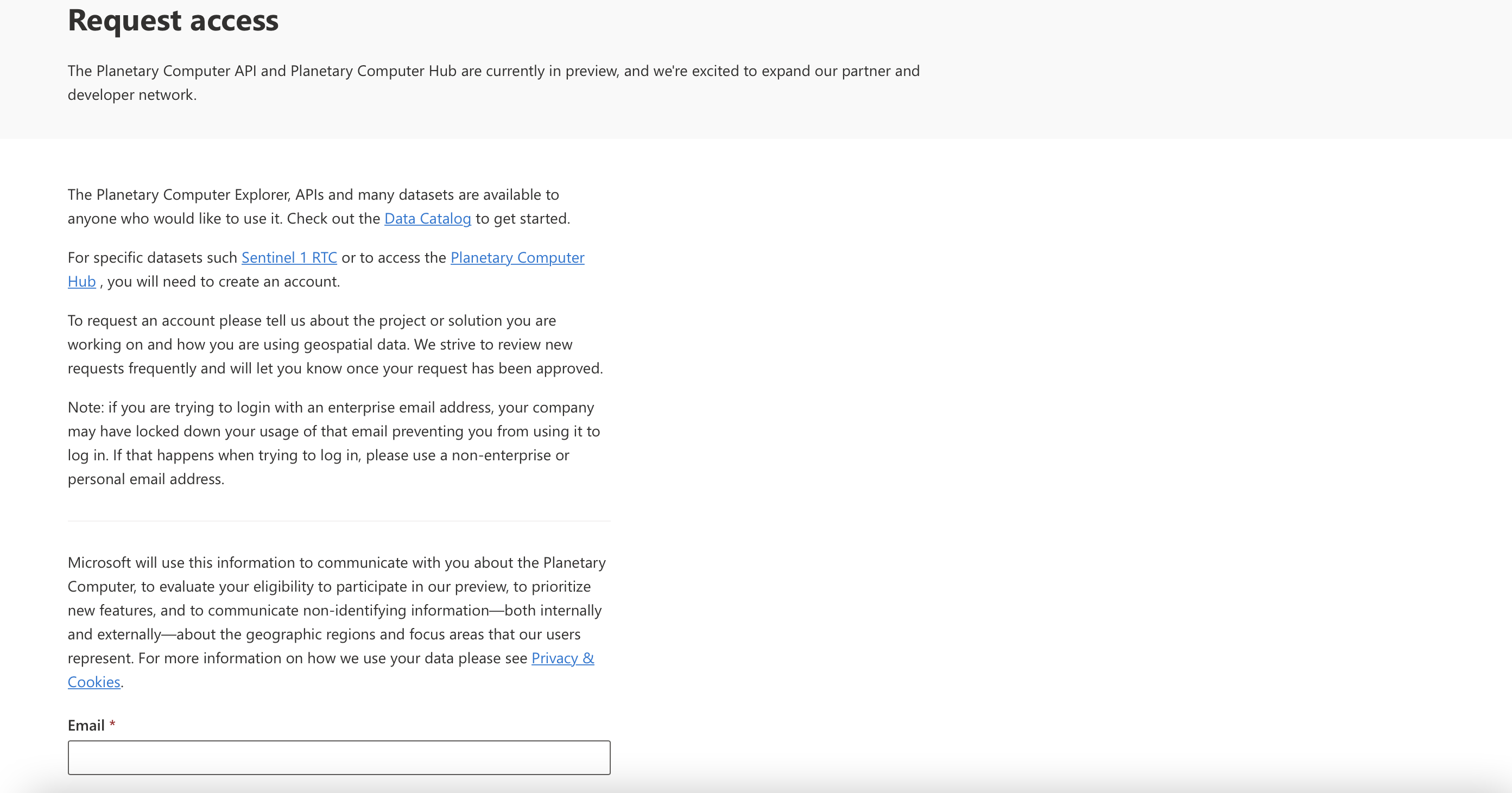Click the word Cookies in the privacy link
Screen dimensions: 1512x793
point(94,682)
